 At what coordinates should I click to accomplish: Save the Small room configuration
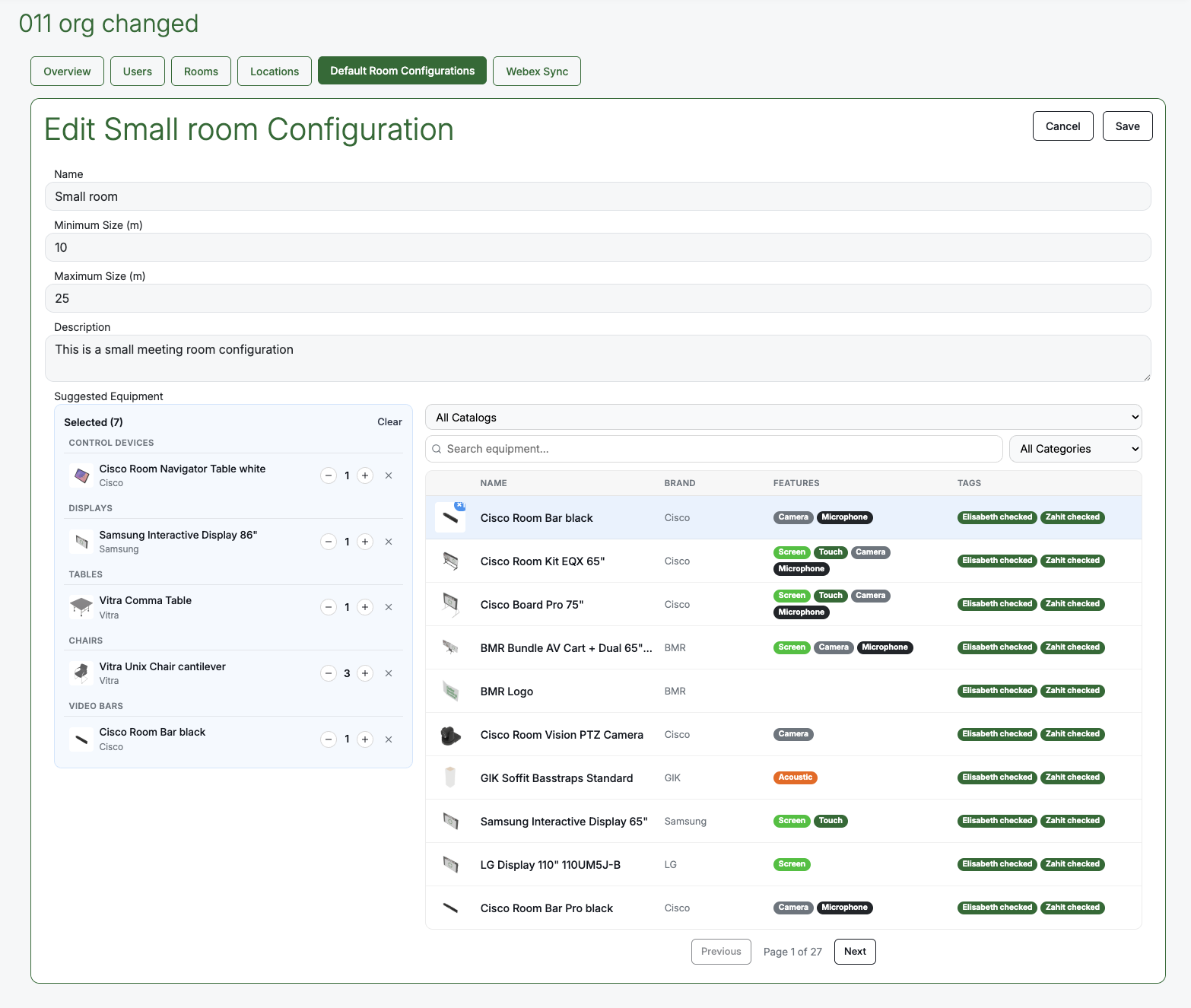click(x=1128, y=126)
